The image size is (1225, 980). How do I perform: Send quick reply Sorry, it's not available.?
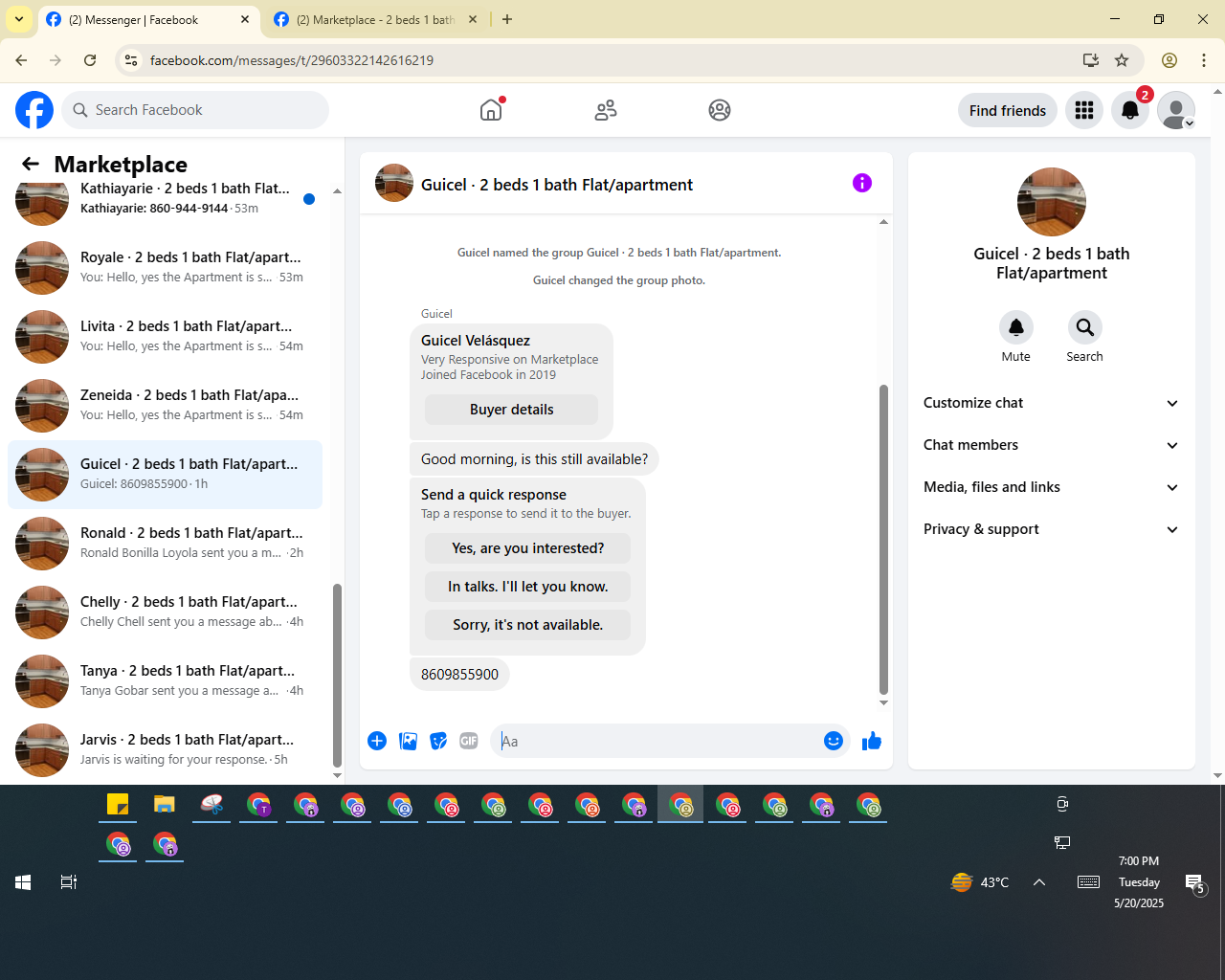pos(527,625)
